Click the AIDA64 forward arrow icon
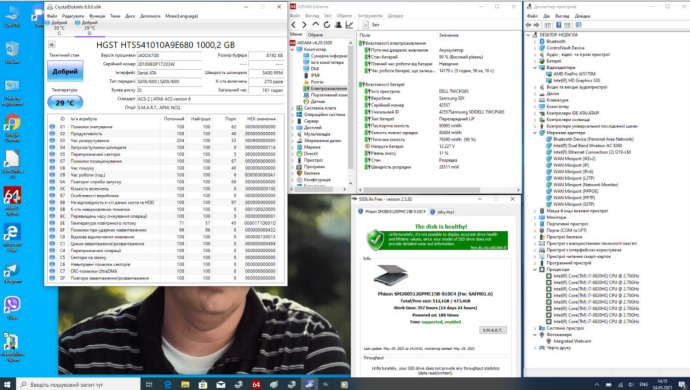690x390 pixels. point(304,25)
